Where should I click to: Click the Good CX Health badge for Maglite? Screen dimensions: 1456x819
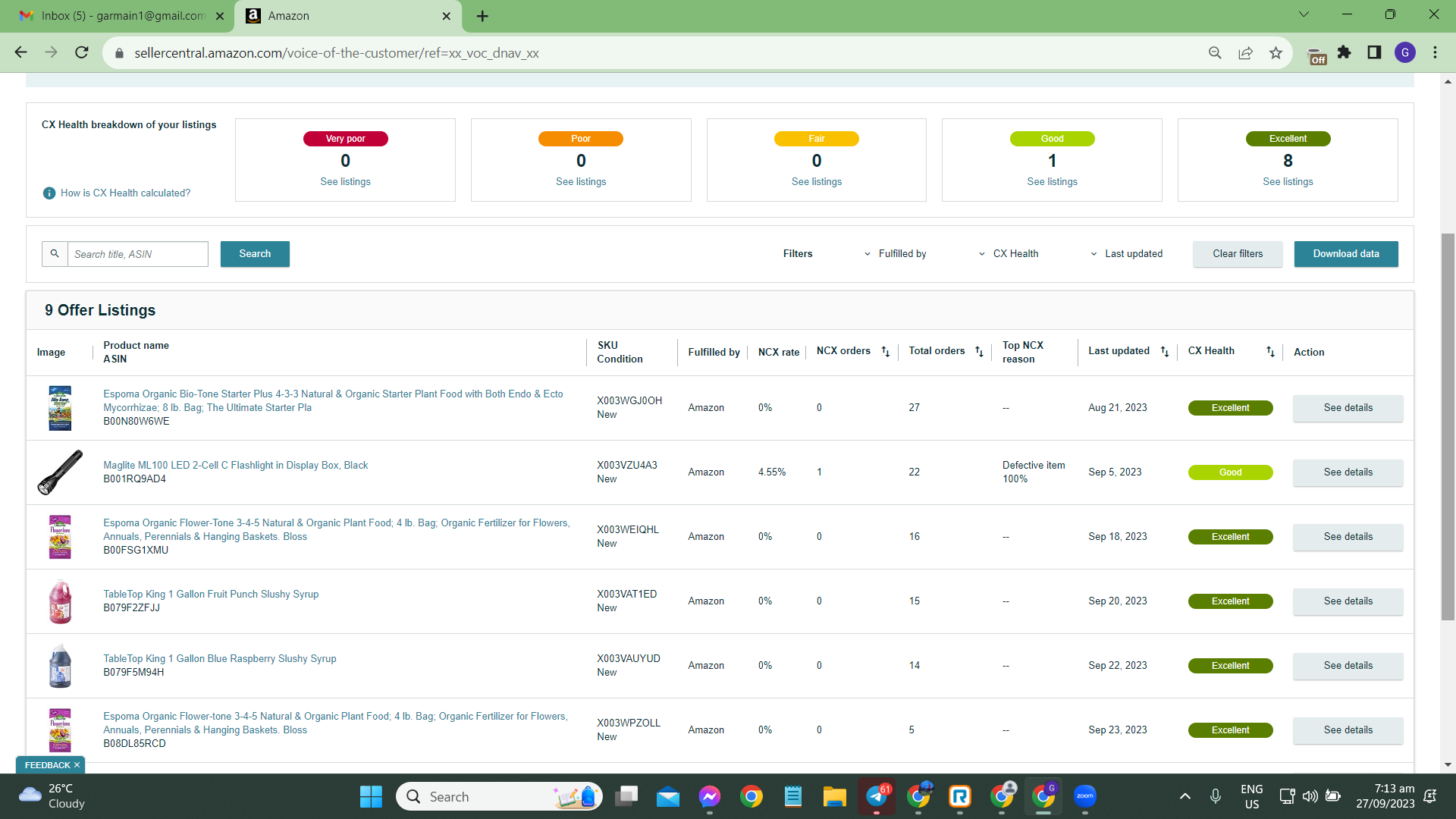[1230, 472]
